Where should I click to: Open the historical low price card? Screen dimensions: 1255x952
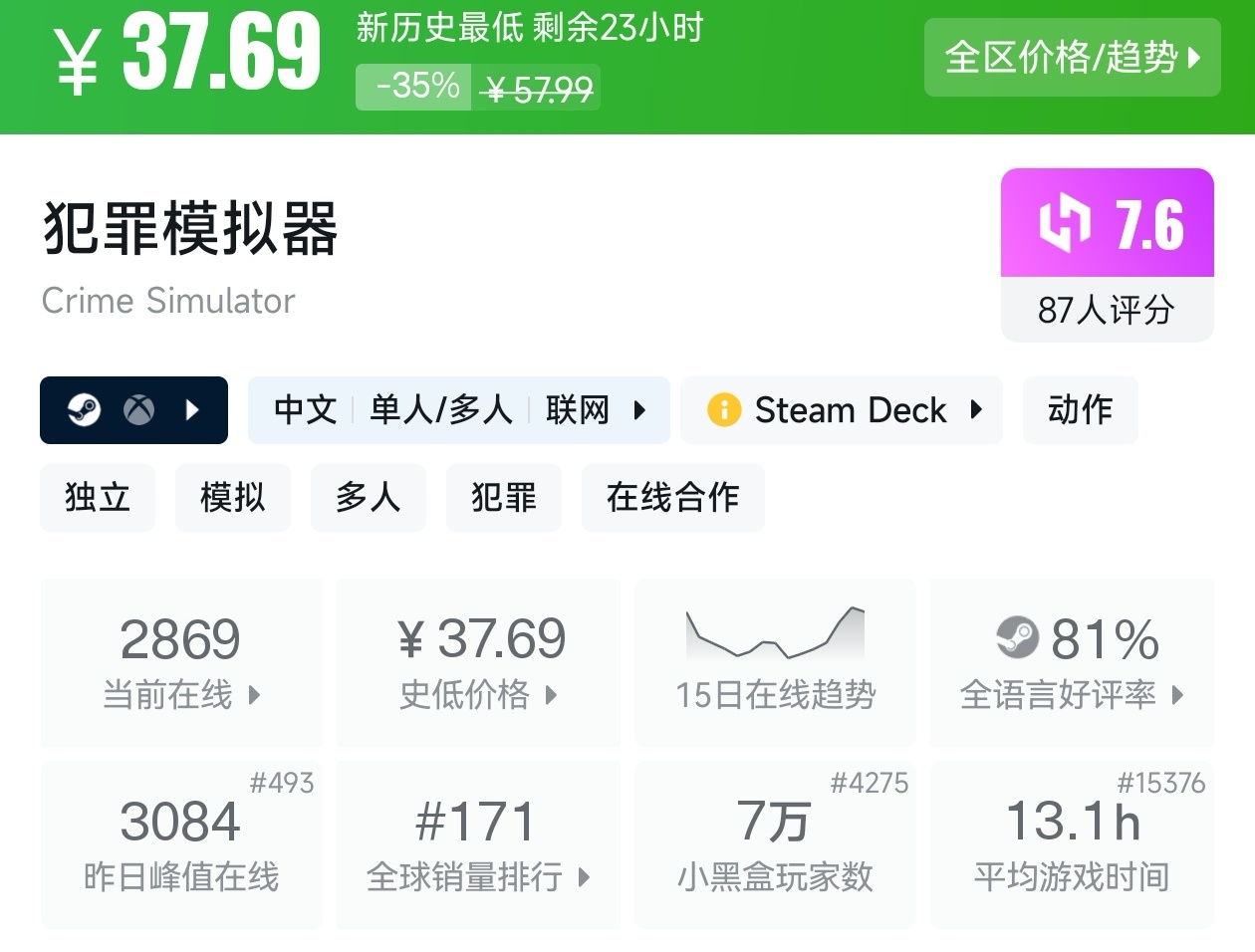479,662
